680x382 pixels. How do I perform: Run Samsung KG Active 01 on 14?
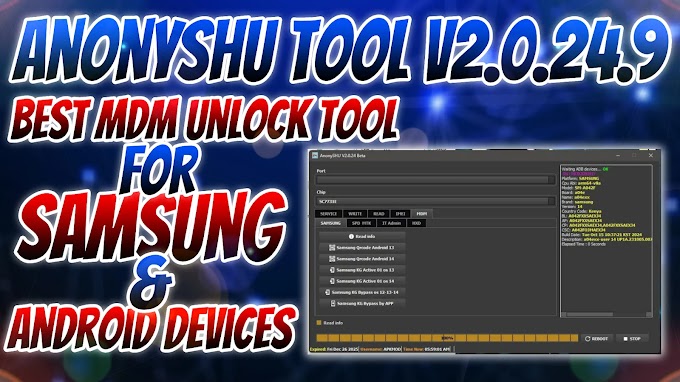pyautogui.click(x=362, y=281)
